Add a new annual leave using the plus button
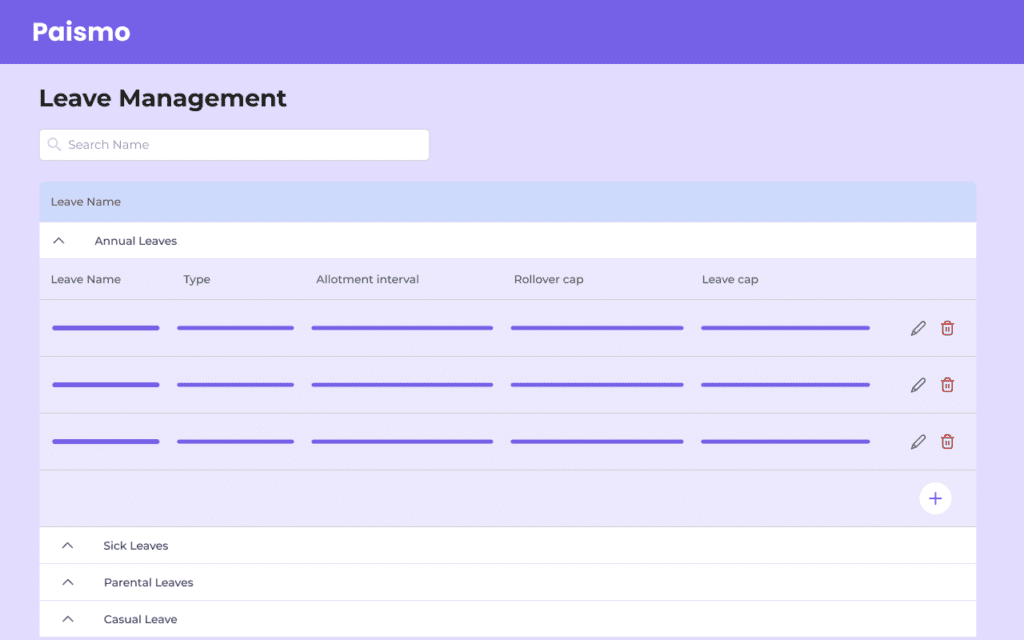This screenshot has height=640, width=1024. tap(934, 497)
